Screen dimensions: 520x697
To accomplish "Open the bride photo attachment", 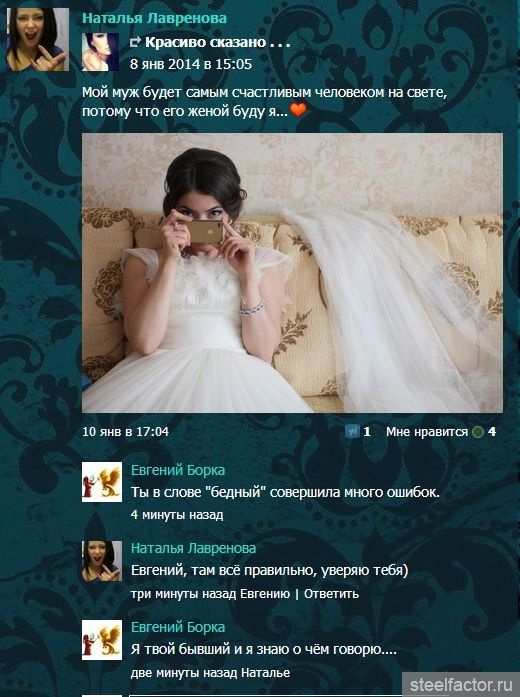I will pos(292,273).
